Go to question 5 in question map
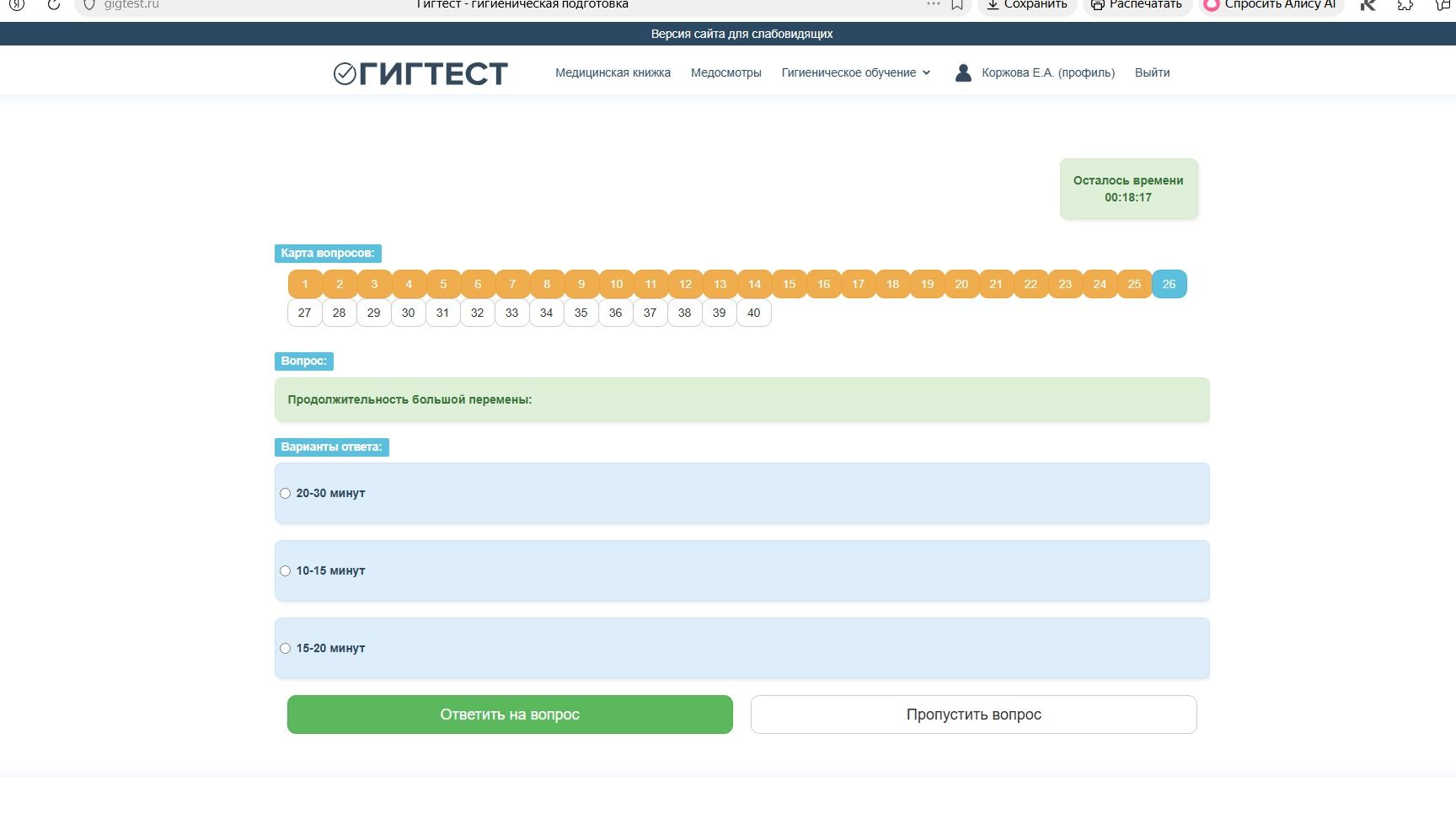1456x819 pixels. [x=443, y=284]
